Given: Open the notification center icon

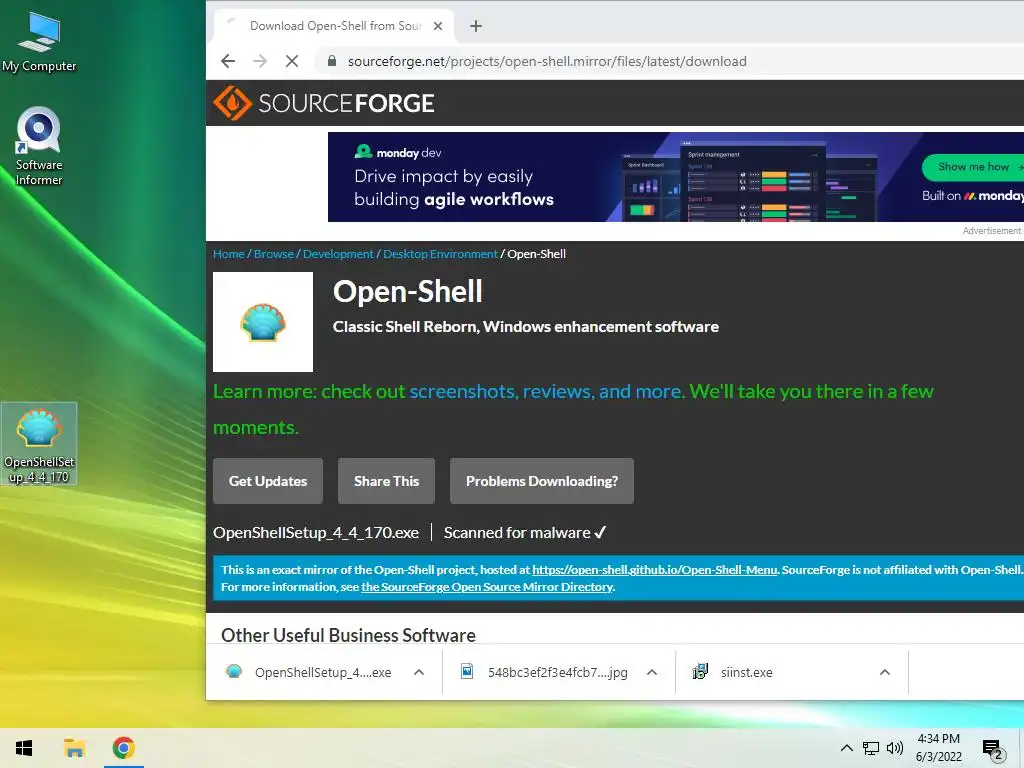Looking at the screenshot, I should pyautogui.click(x=993, y=750).
